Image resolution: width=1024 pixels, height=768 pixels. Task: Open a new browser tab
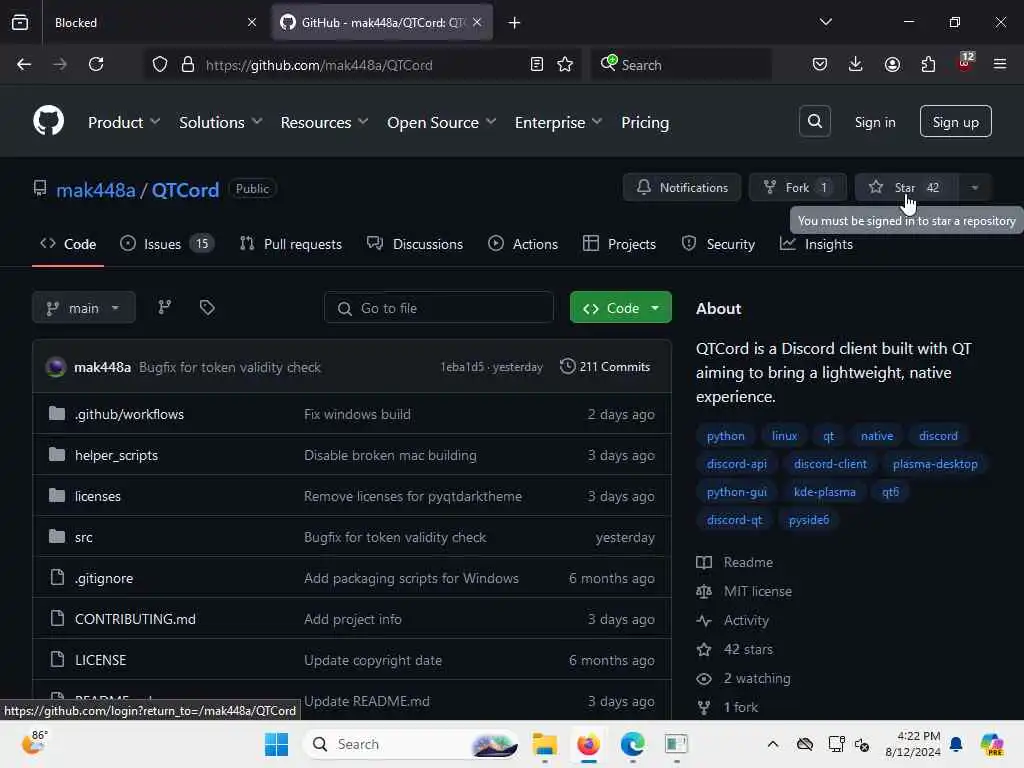pyautogui.click(x=515, y=23)
